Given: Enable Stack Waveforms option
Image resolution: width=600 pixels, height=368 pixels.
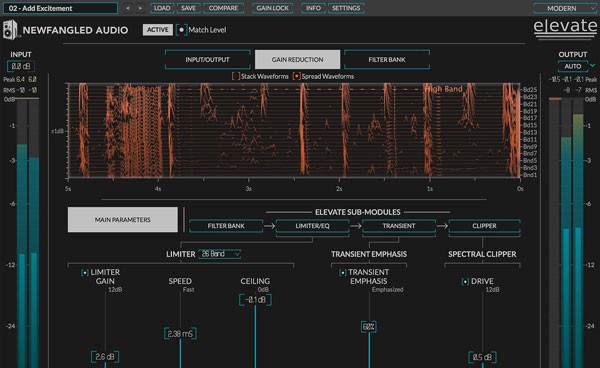Looking at the screenshot, I should pyautogui.click(x=236, y=77).
